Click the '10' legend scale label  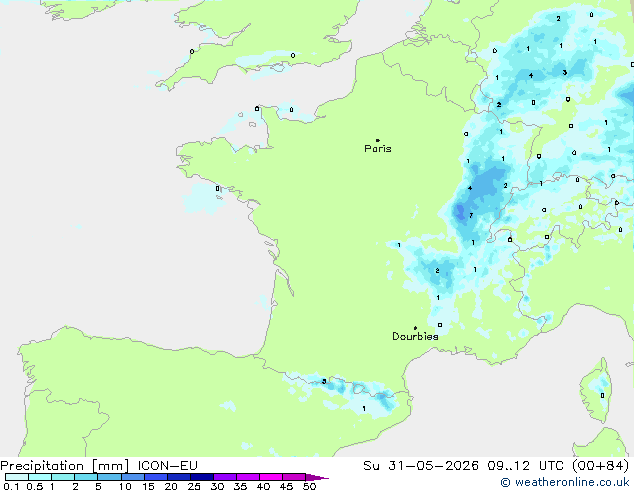tap(125, 486)
